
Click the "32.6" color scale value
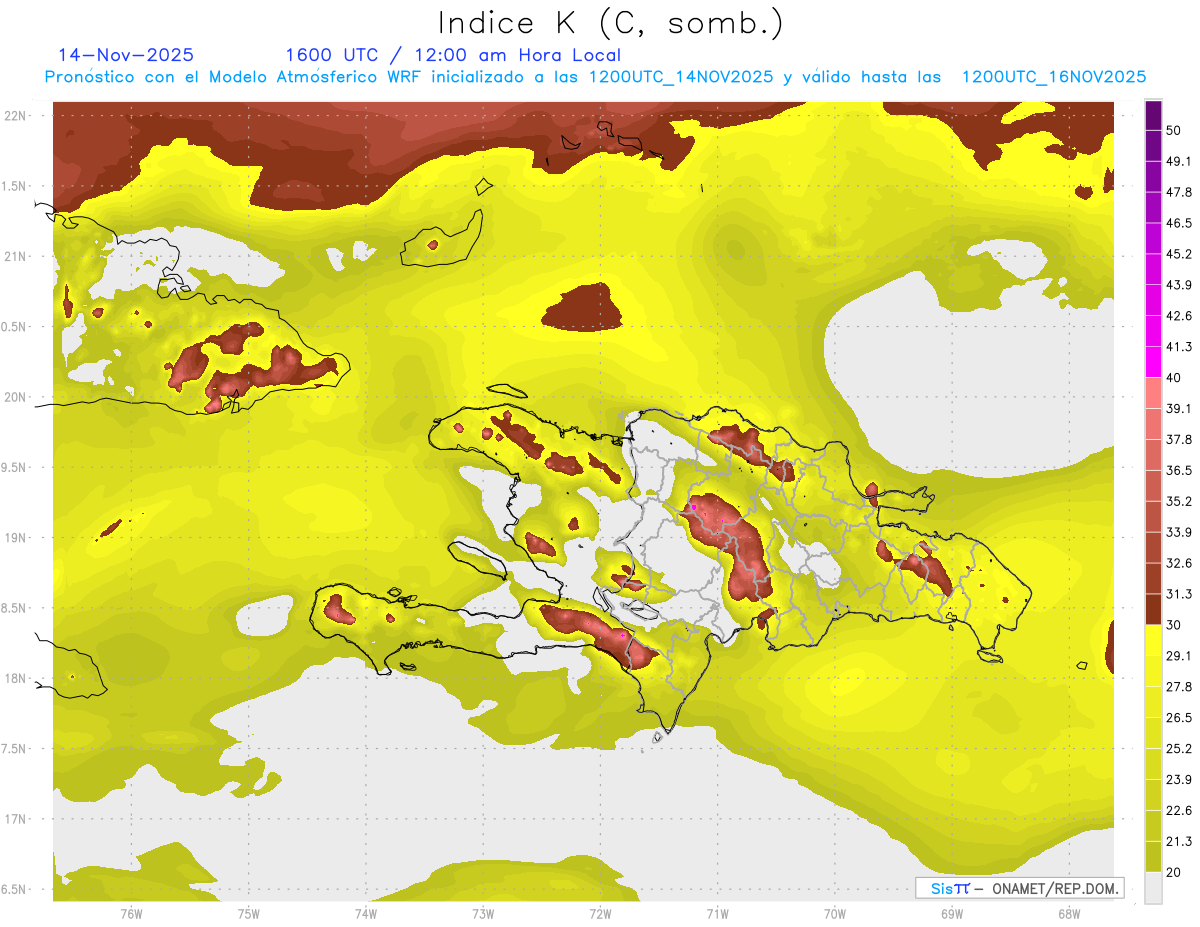1178,563
